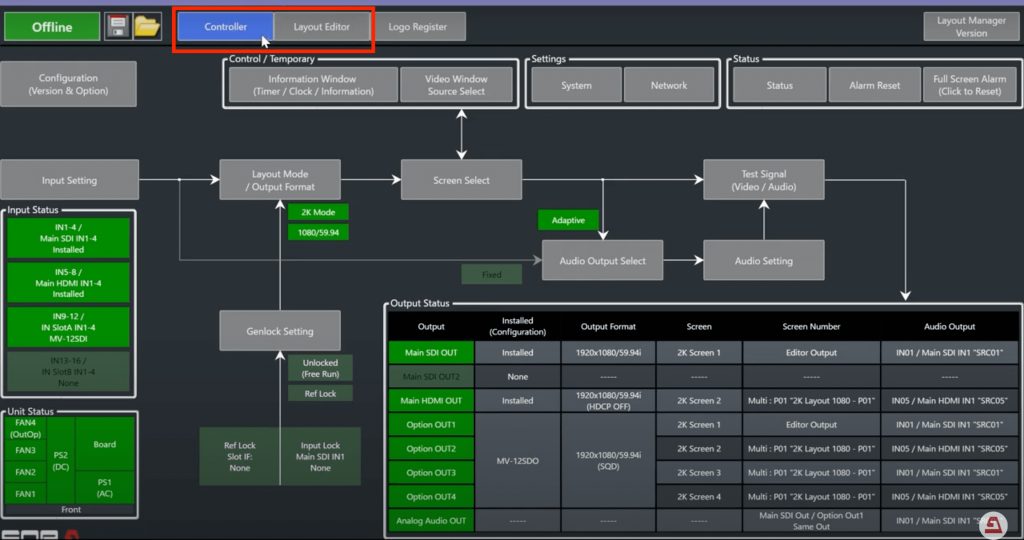Open the Layout Editor tab

click(322, 27)
